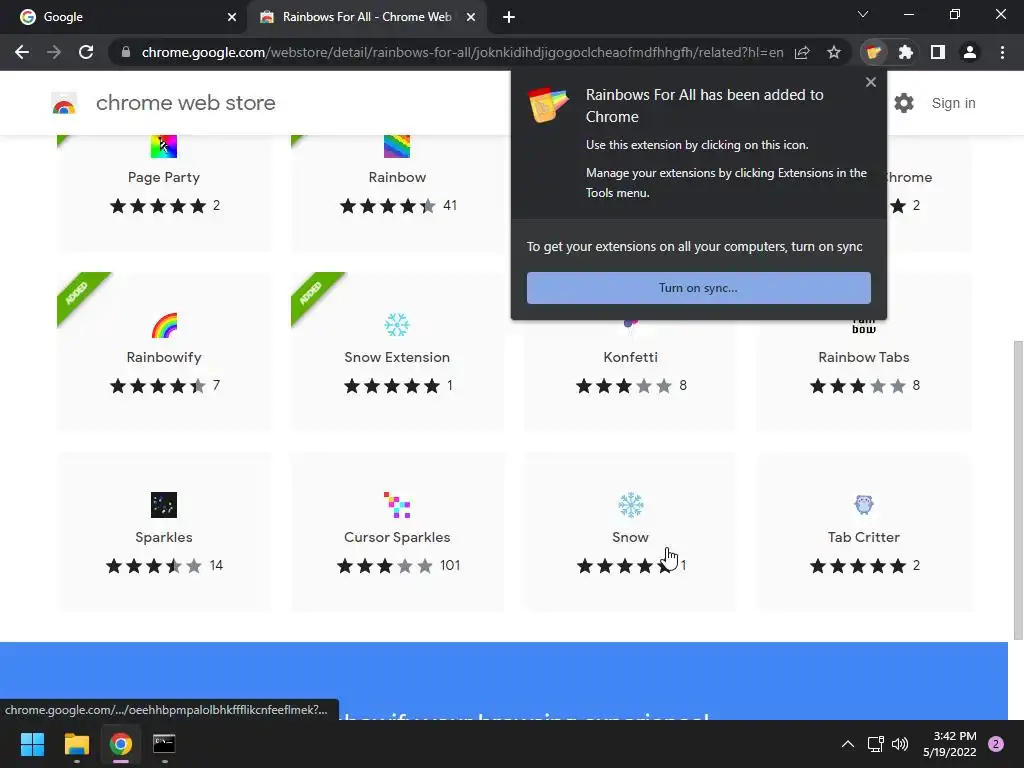Open the terminal app in taskbar
This screenshot has height=768, width=1024.
pos(164,744)
